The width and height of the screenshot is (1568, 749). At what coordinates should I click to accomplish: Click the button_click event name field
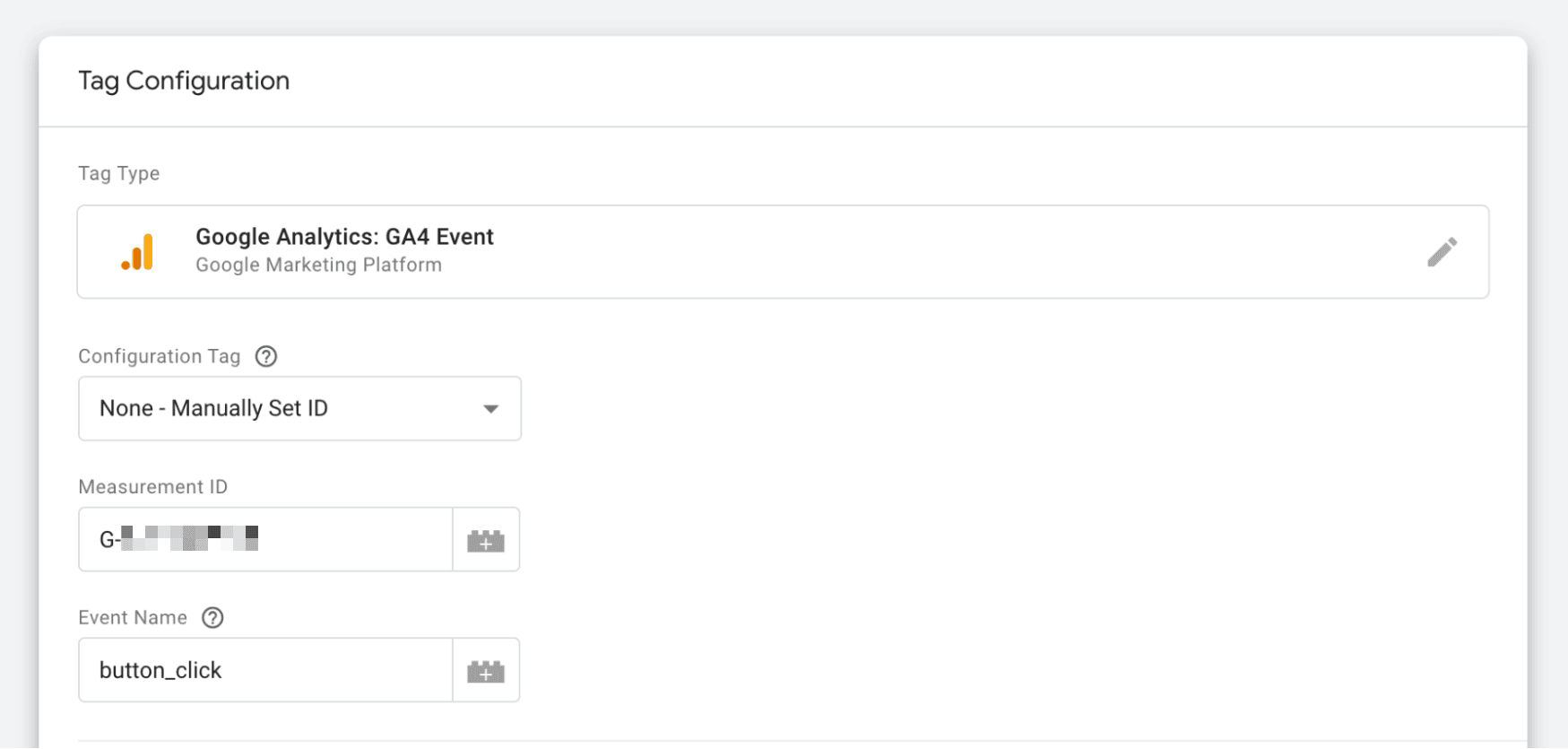pos(264,670)
